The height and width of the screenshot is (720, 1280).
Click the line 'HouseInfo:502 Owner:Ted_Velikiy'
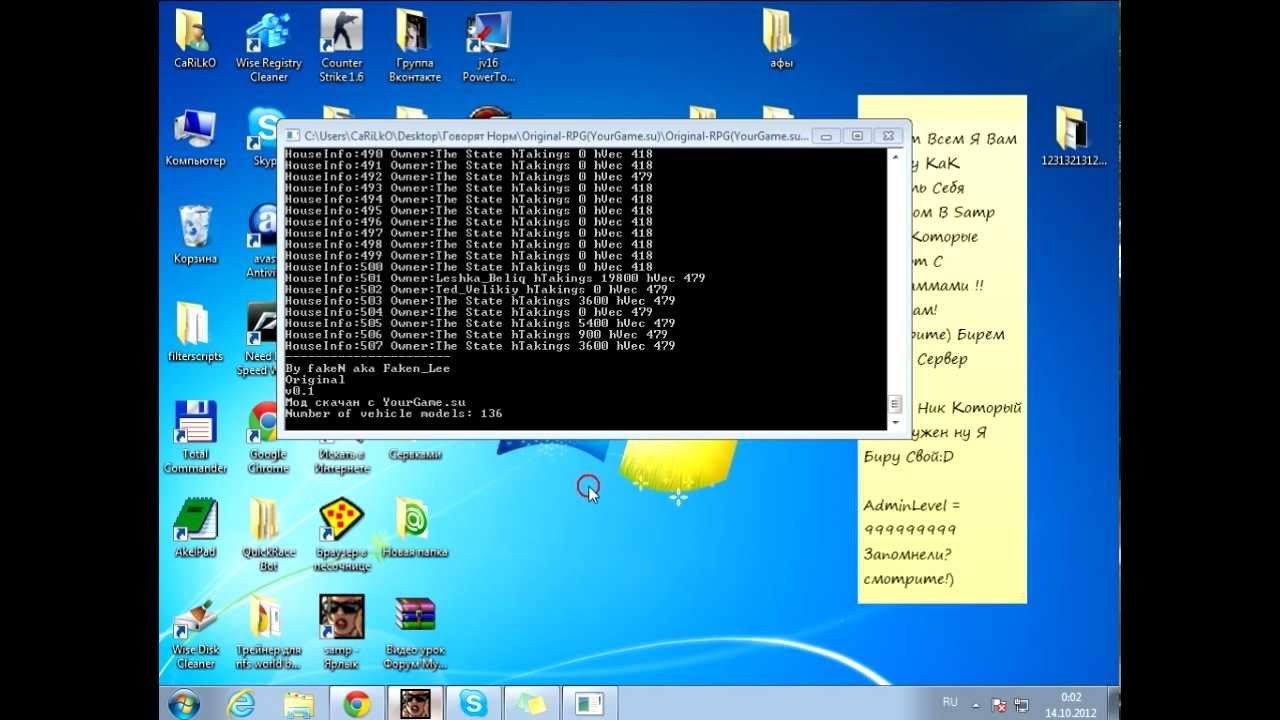[476, 289]
